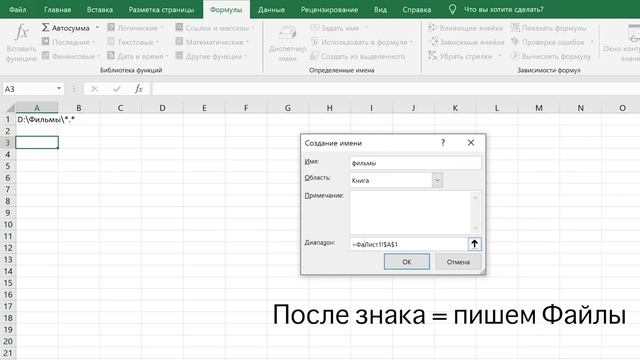Open Logical functions (Логические)
The height and width of the screenshot is (360, 640).
pos(135,28)
